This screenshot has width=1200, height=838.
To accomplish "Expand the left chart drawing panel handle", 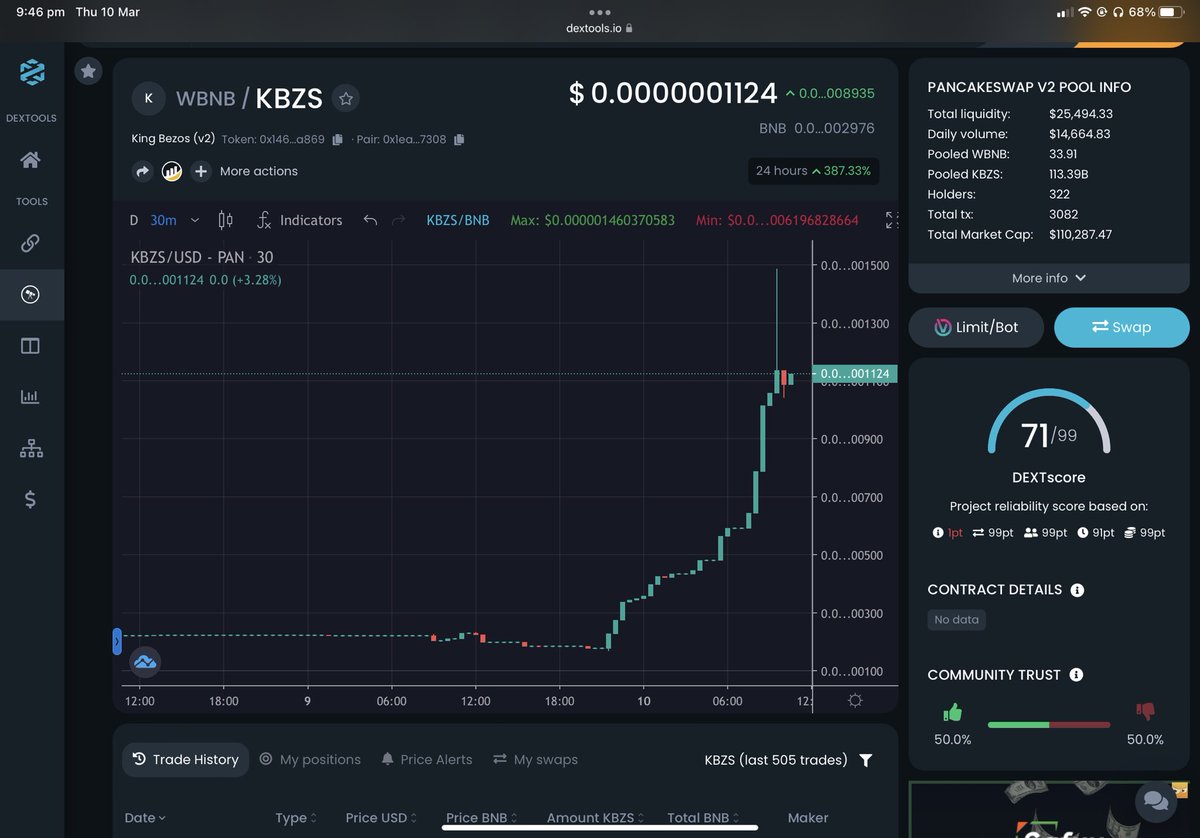I will (117, 641).
